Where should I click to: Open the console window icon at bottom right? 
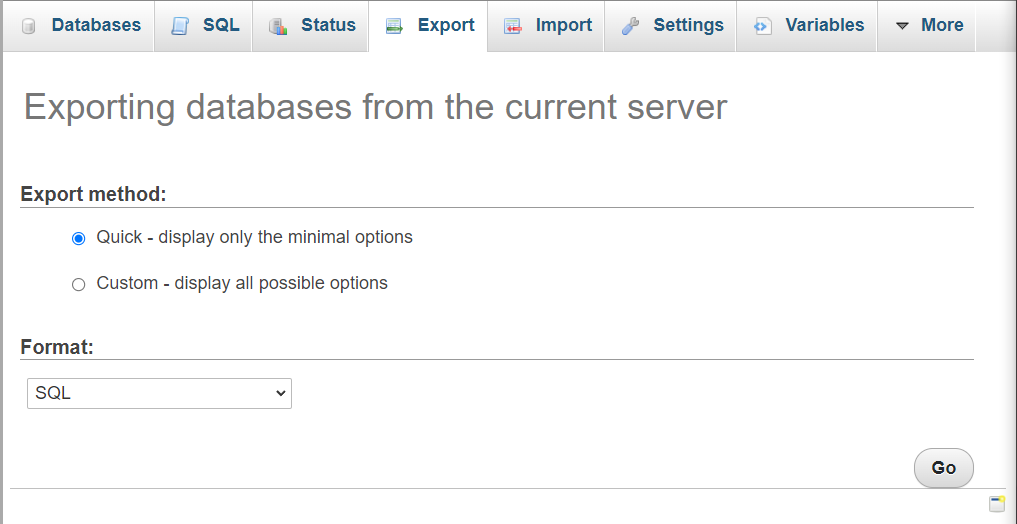tap(997, 504)
